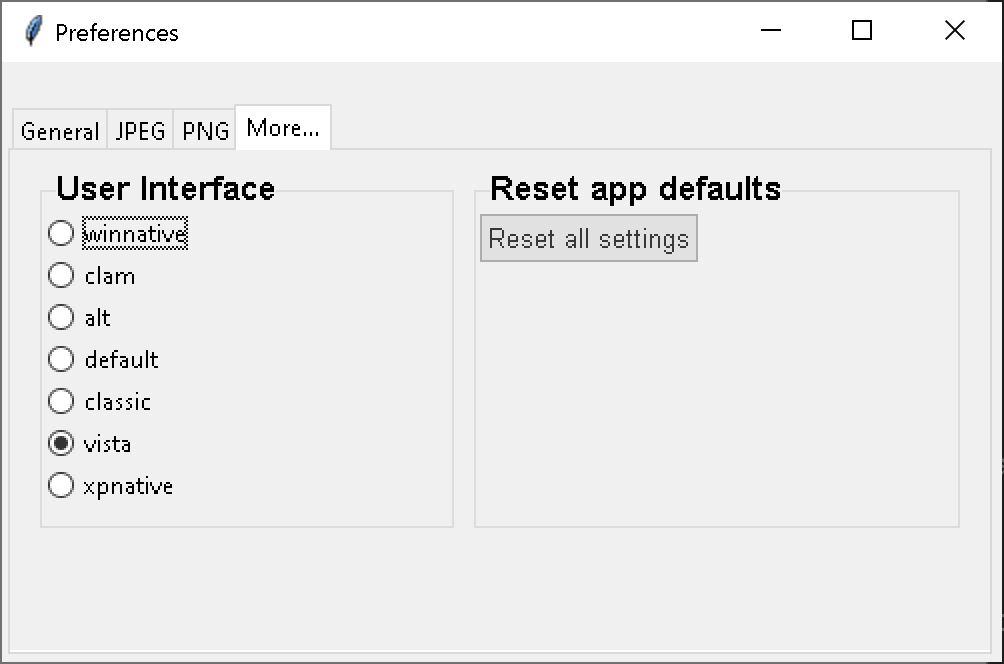The height and width of the screenshot is (664, 1004).
Task: Click the feather app icon in title bar
Action: pos(33,32)
